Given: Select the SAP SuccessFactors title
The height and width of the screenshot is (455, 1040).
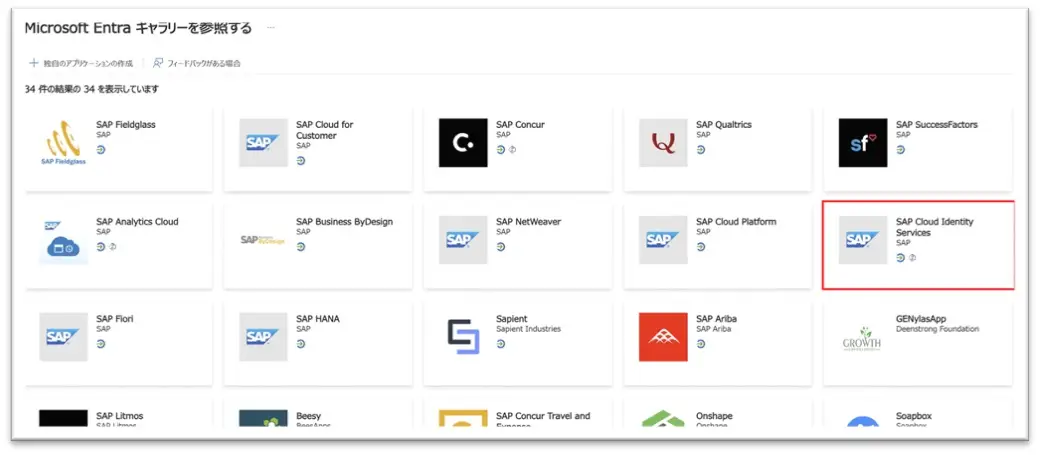Looking at the screenshot, I should point(937,125).
